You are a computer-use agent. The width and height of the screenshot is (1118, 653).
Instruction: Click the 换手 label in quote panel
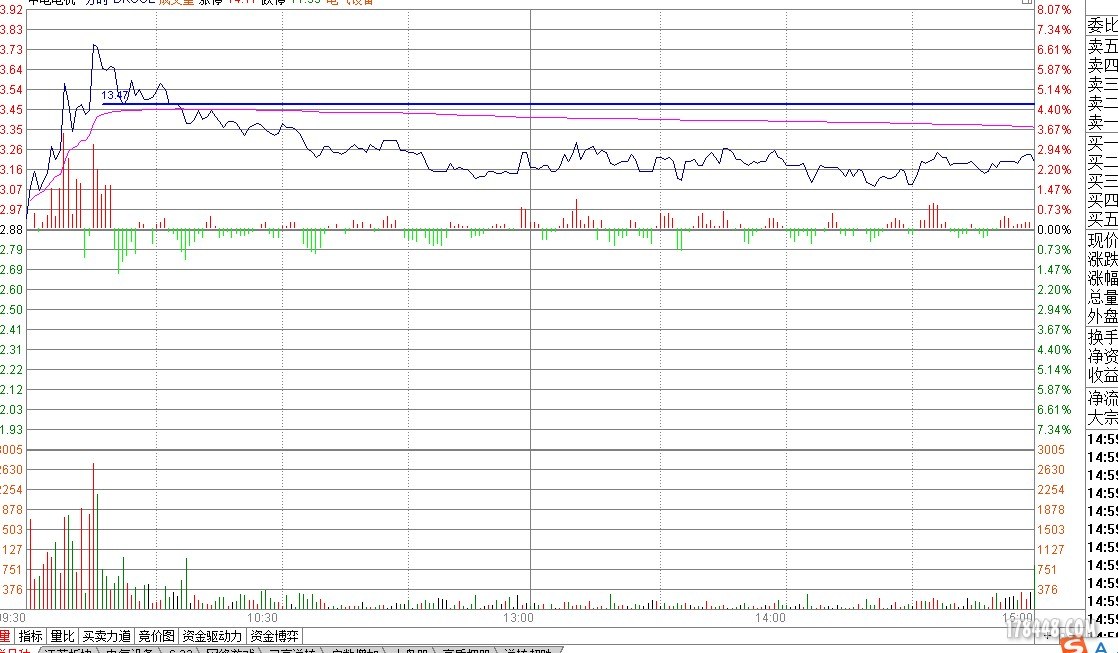tap(1102, 337)
